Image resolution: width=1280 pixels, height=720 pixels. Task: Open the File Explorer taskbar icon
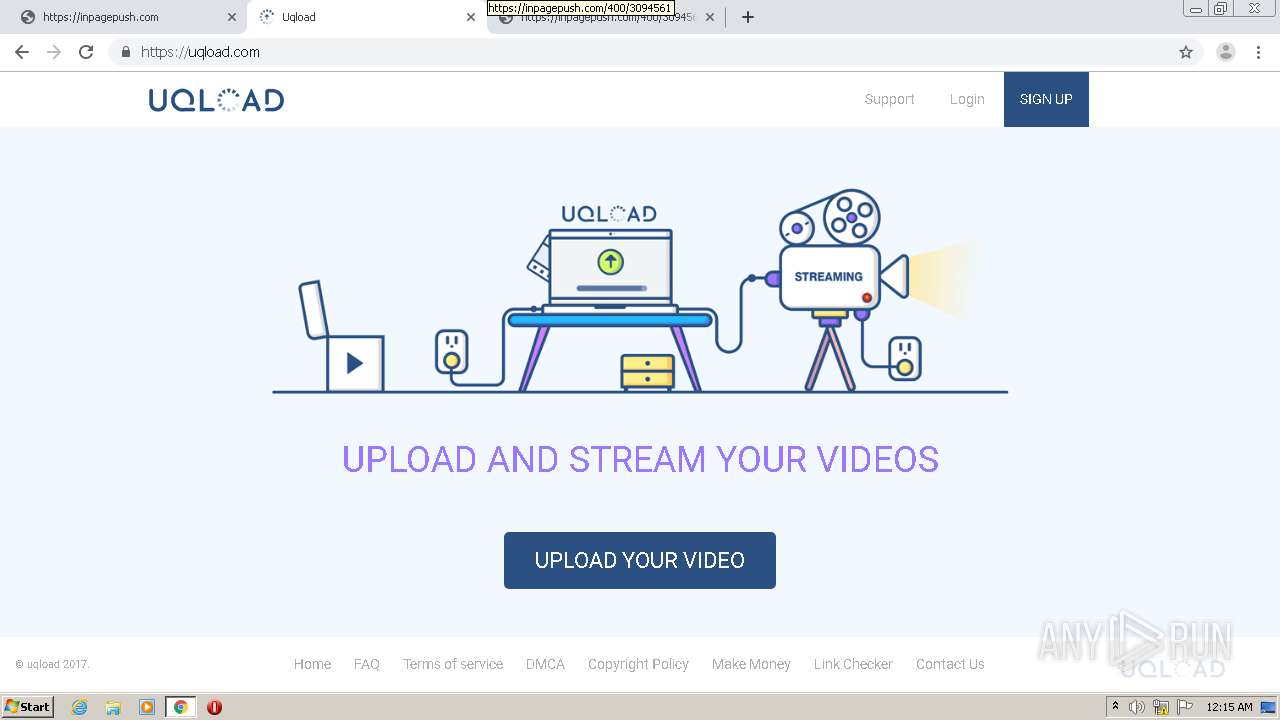coord(113,707)
